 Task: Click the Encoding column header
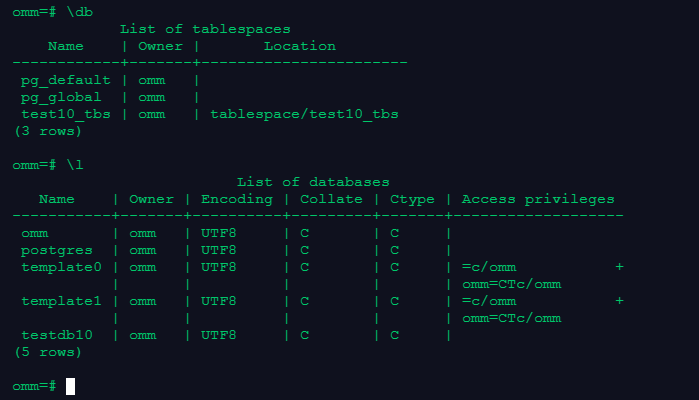click(x=236, y=199)
